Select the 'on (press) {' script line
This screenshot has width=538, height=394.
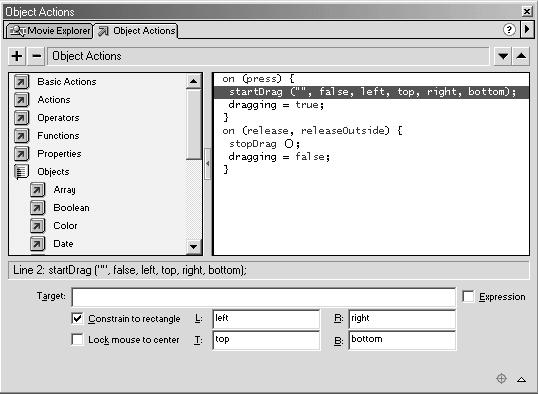(x=258, y=79)
